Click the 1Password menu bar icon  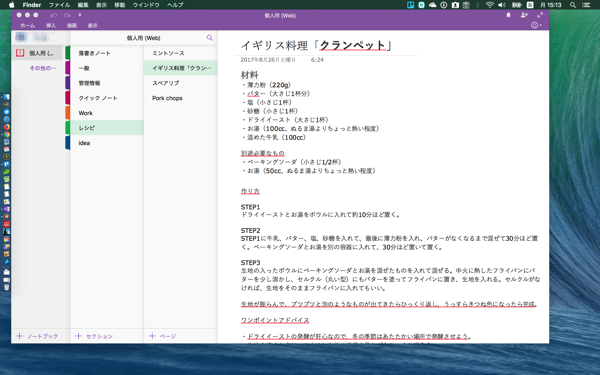click(x=443, y=5)
